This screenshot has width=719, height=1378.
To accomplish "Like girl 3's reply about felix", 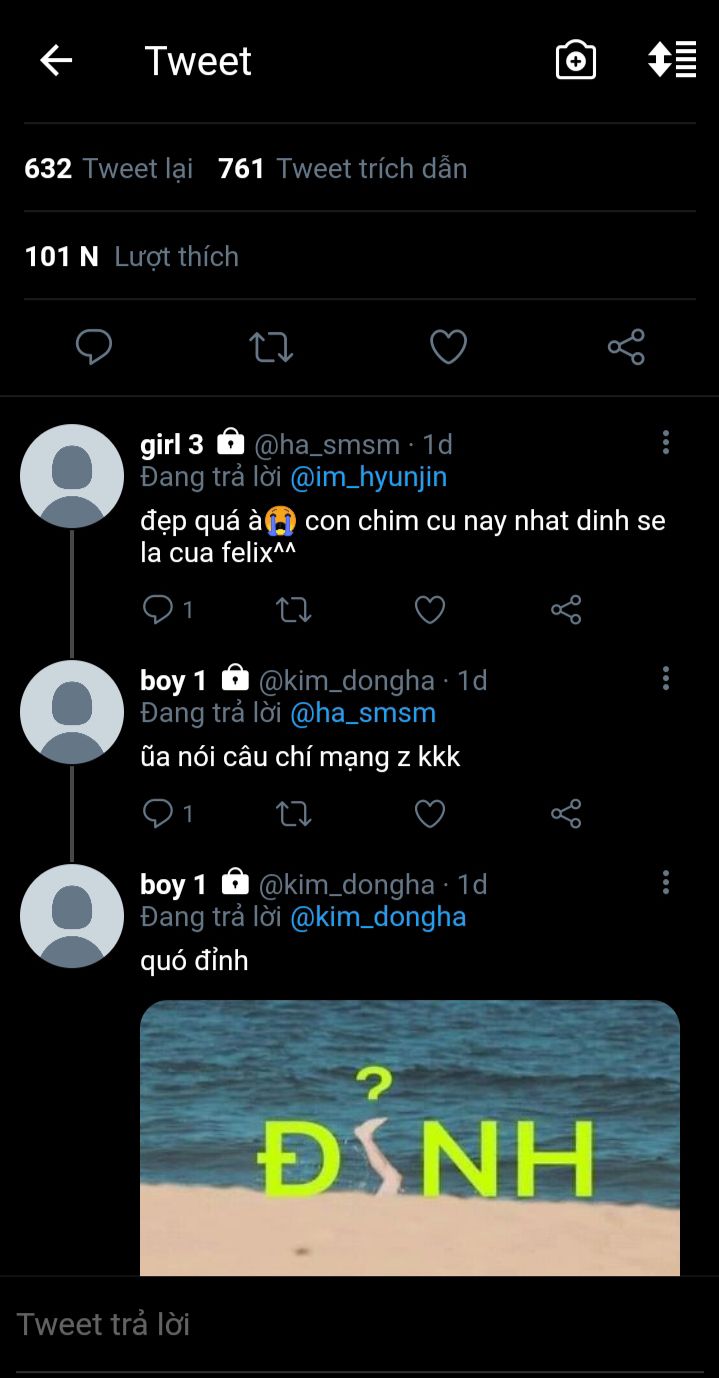I will (x=430, y=610).
